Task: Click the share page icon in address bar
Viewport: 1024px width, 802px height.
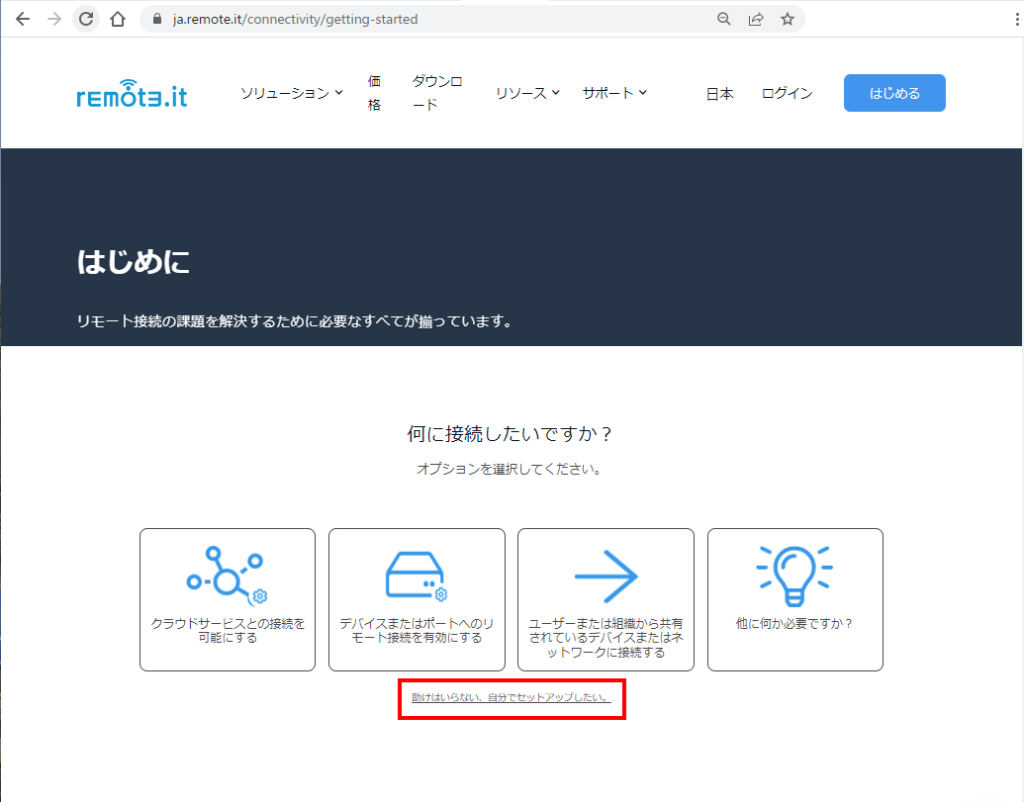Action: (756, 19)
